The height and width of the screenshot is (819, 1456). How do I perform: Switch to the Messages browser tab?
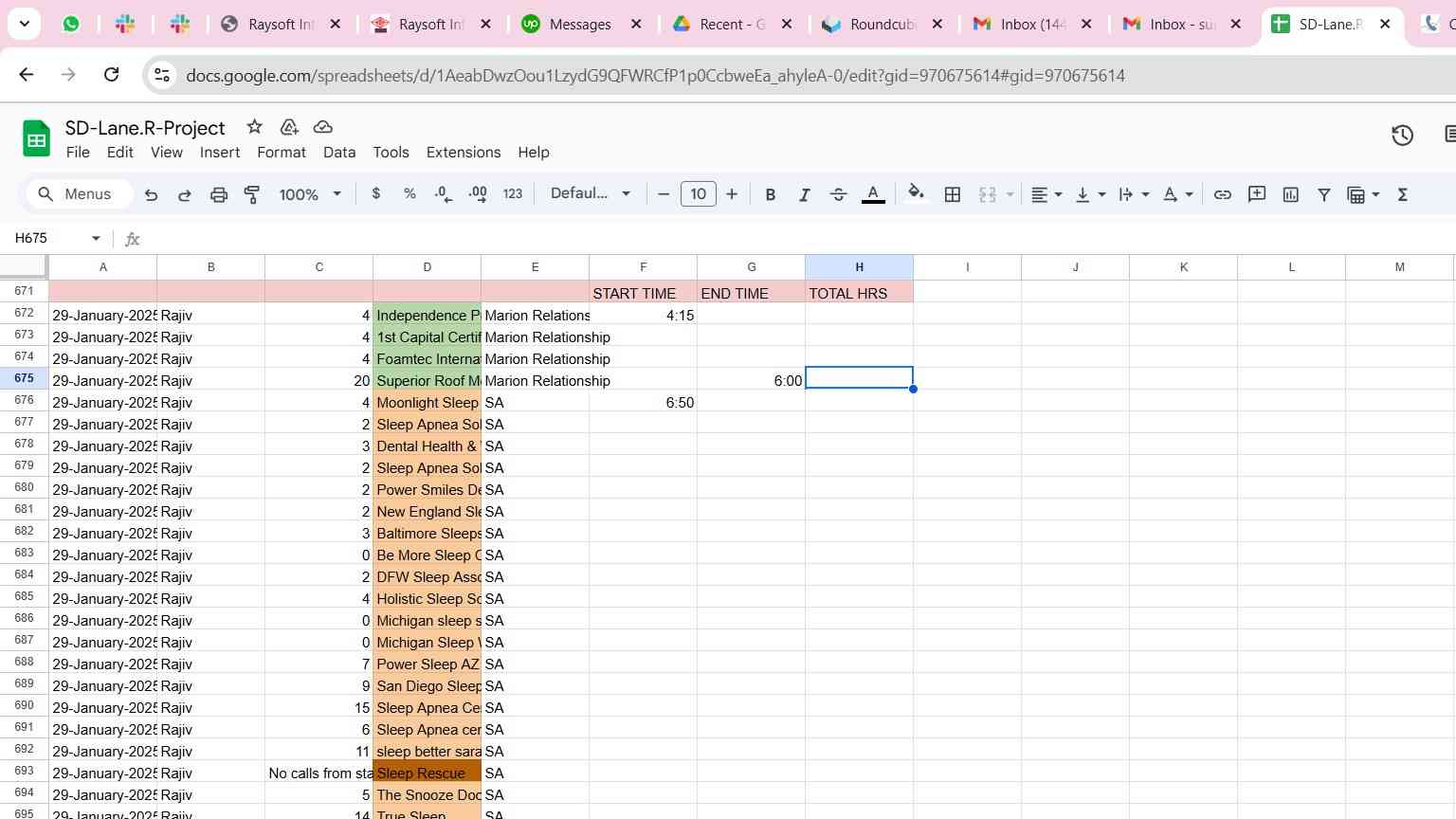click(581, 24)
